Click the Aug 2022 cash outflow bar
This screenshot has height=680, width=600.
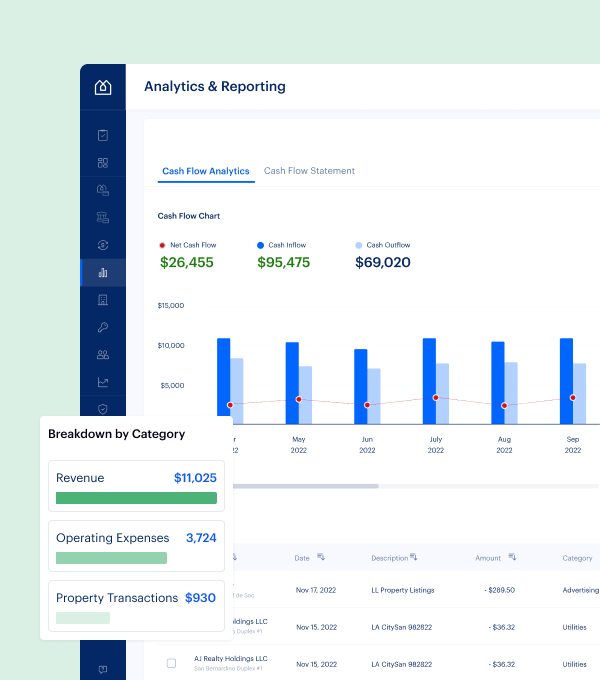(511, 393)
